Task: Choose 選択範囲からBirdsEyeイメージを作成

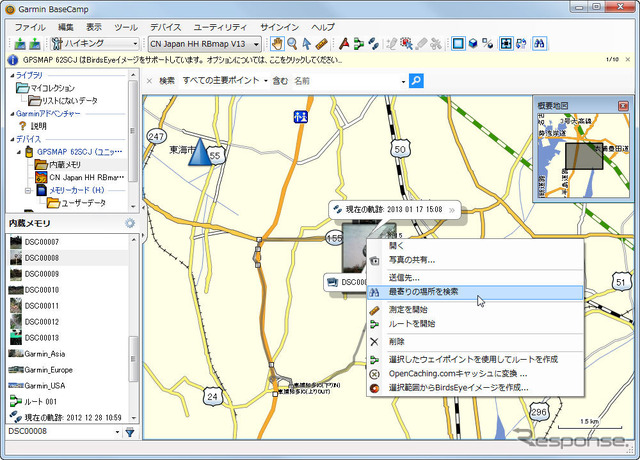Action: coord(475,388)
